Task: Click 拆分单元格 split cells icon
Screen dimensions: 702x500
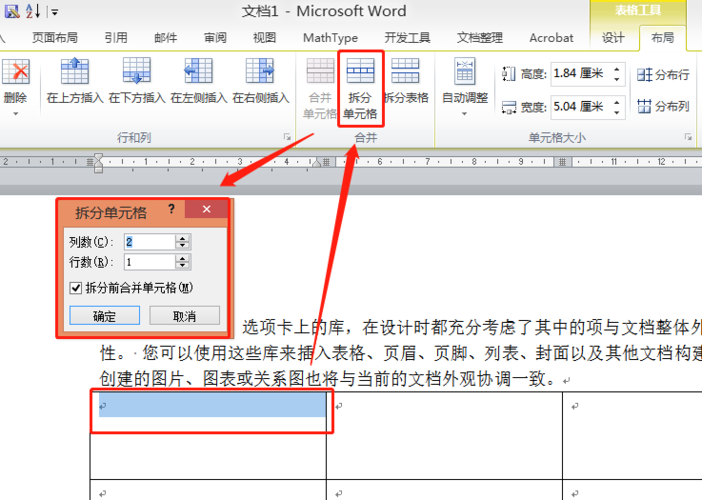Action: pos(360,72)
